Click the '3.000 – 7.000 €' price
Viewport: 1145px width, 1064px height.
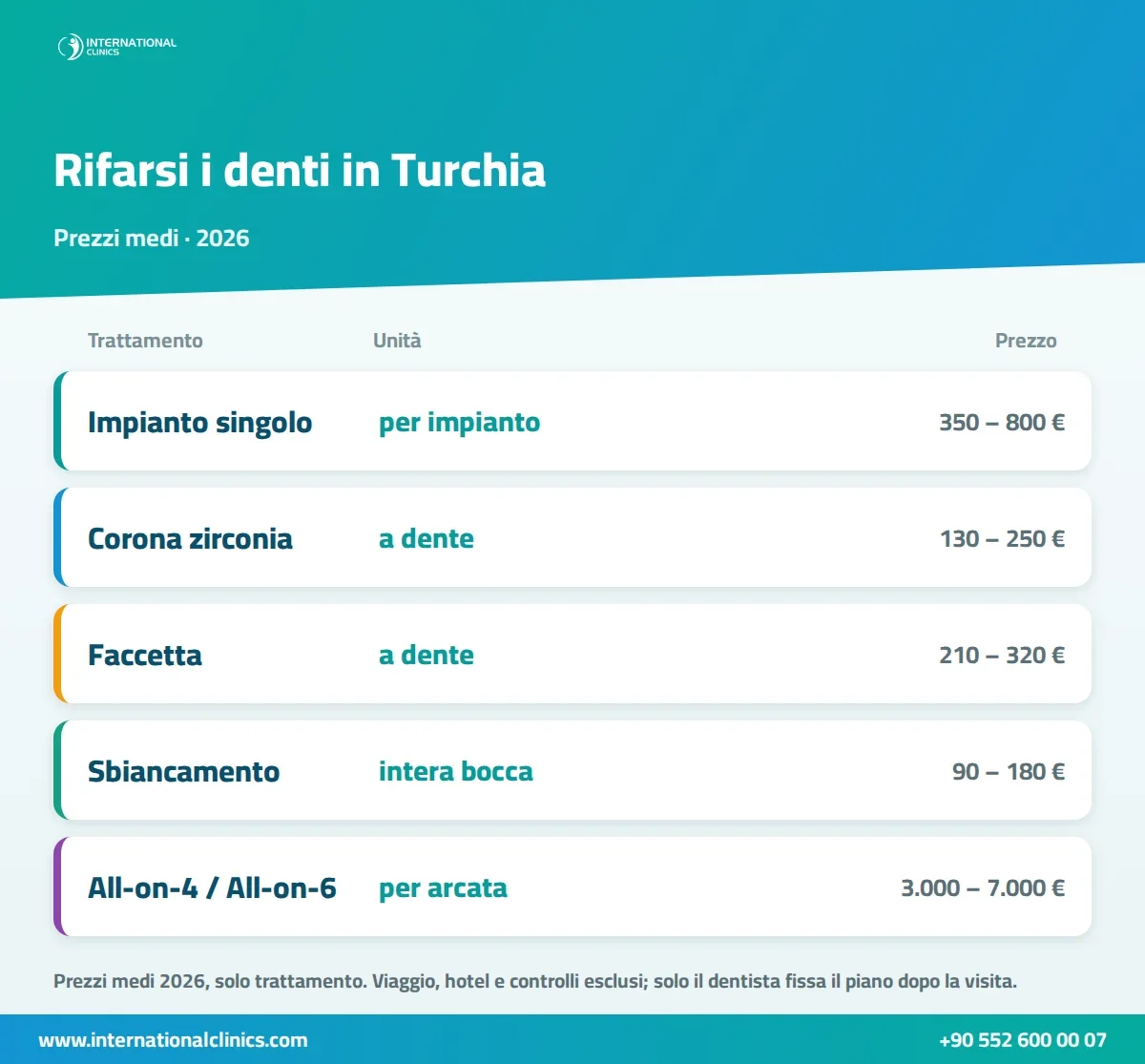coord(983,888)
